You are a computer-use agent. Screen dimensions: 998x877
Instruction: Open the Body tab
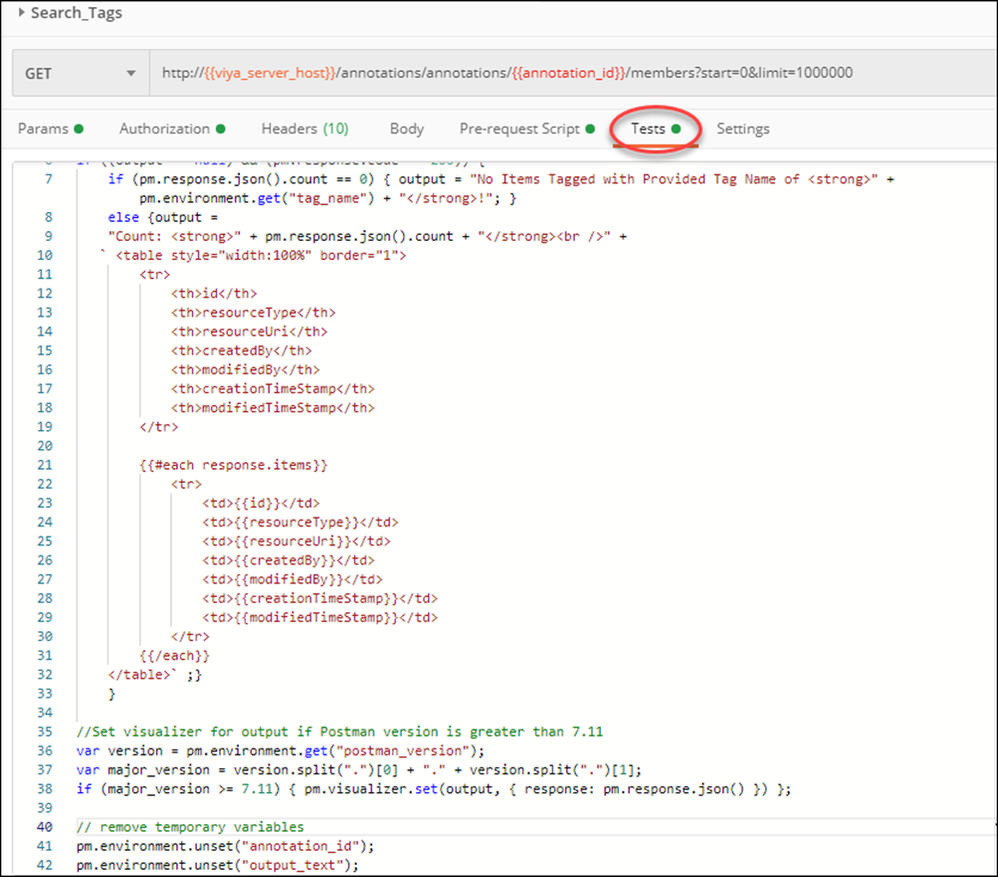pyautogui.click(x=407, y=129)
